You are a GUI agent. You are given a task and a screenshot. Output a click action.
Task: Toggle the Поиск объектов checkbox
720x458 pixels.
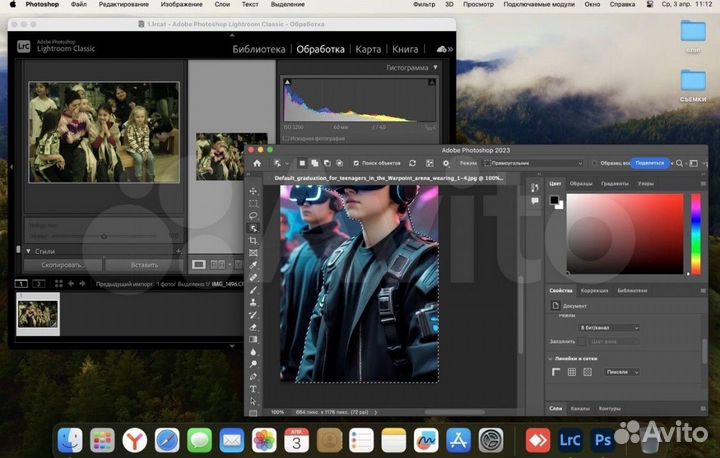coord(355,162)
